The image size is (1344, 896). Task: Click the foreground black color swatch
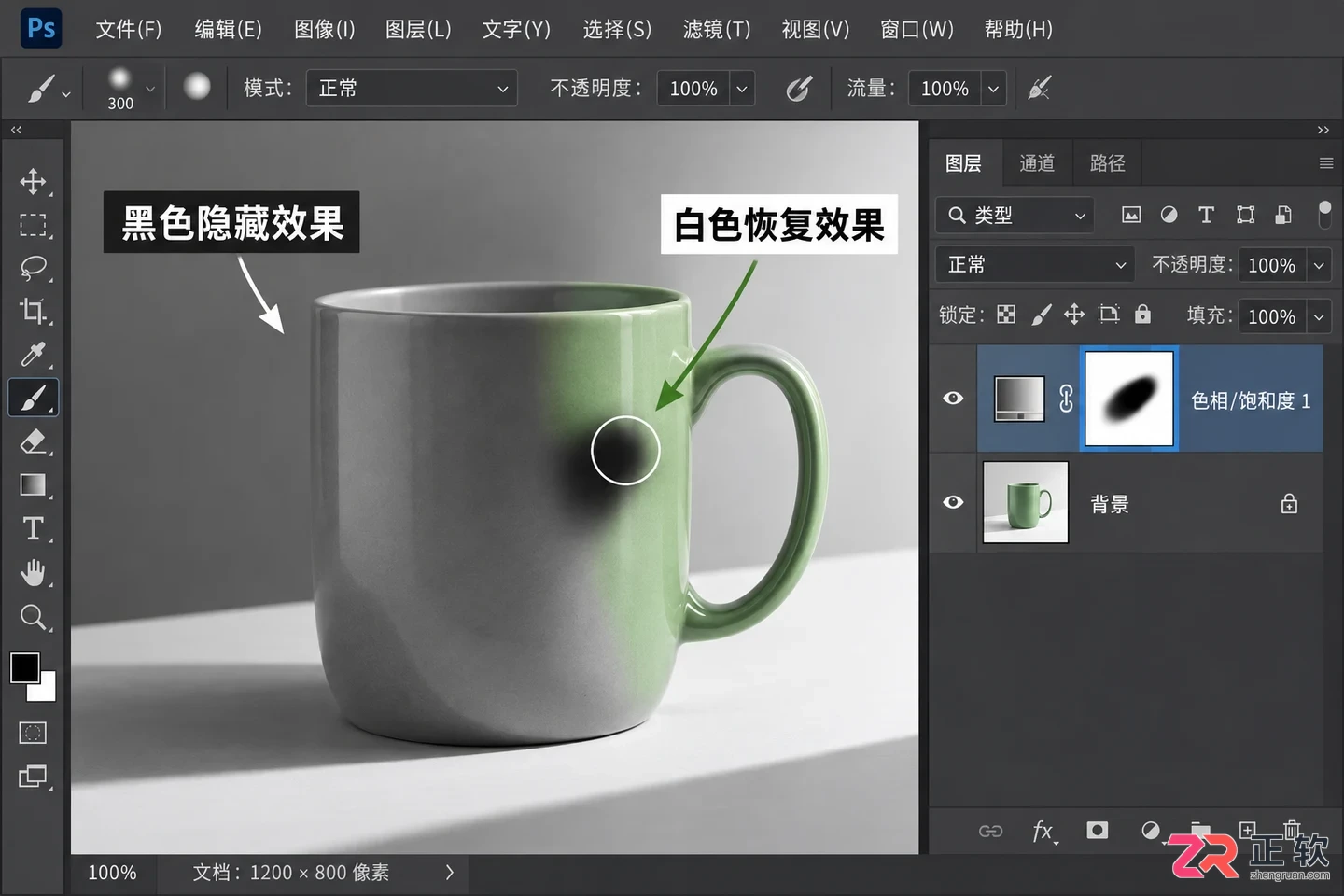pyautogui.click(x=24, y=667)
